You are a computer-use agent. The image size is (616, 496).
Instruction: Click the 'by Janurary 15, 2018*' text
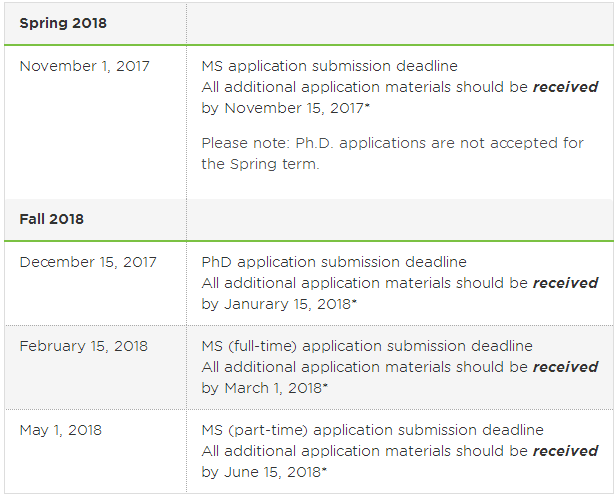pos(279,304)
